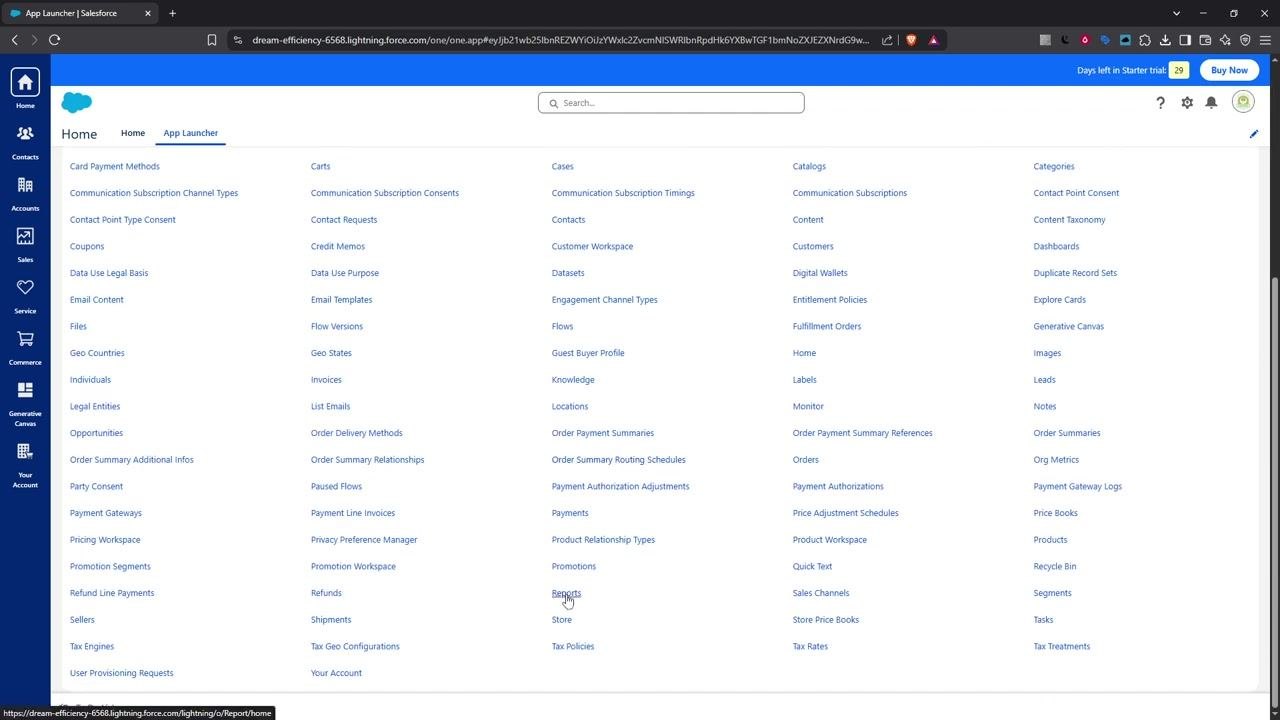Click the Search input field

[x=671, y=102]
